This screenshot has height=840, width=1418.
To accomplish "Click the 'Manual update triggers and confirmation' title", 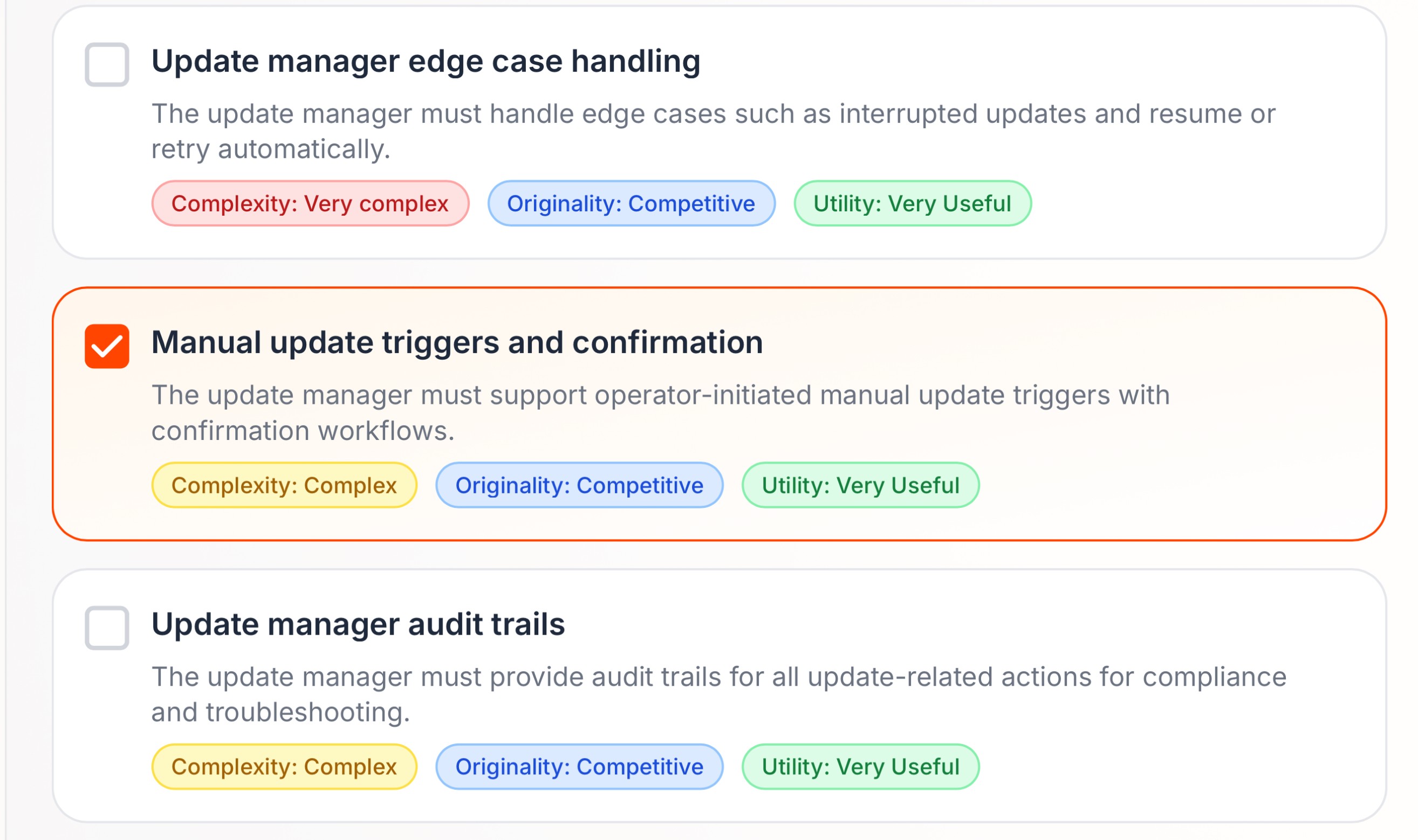I will pos(456,342).
